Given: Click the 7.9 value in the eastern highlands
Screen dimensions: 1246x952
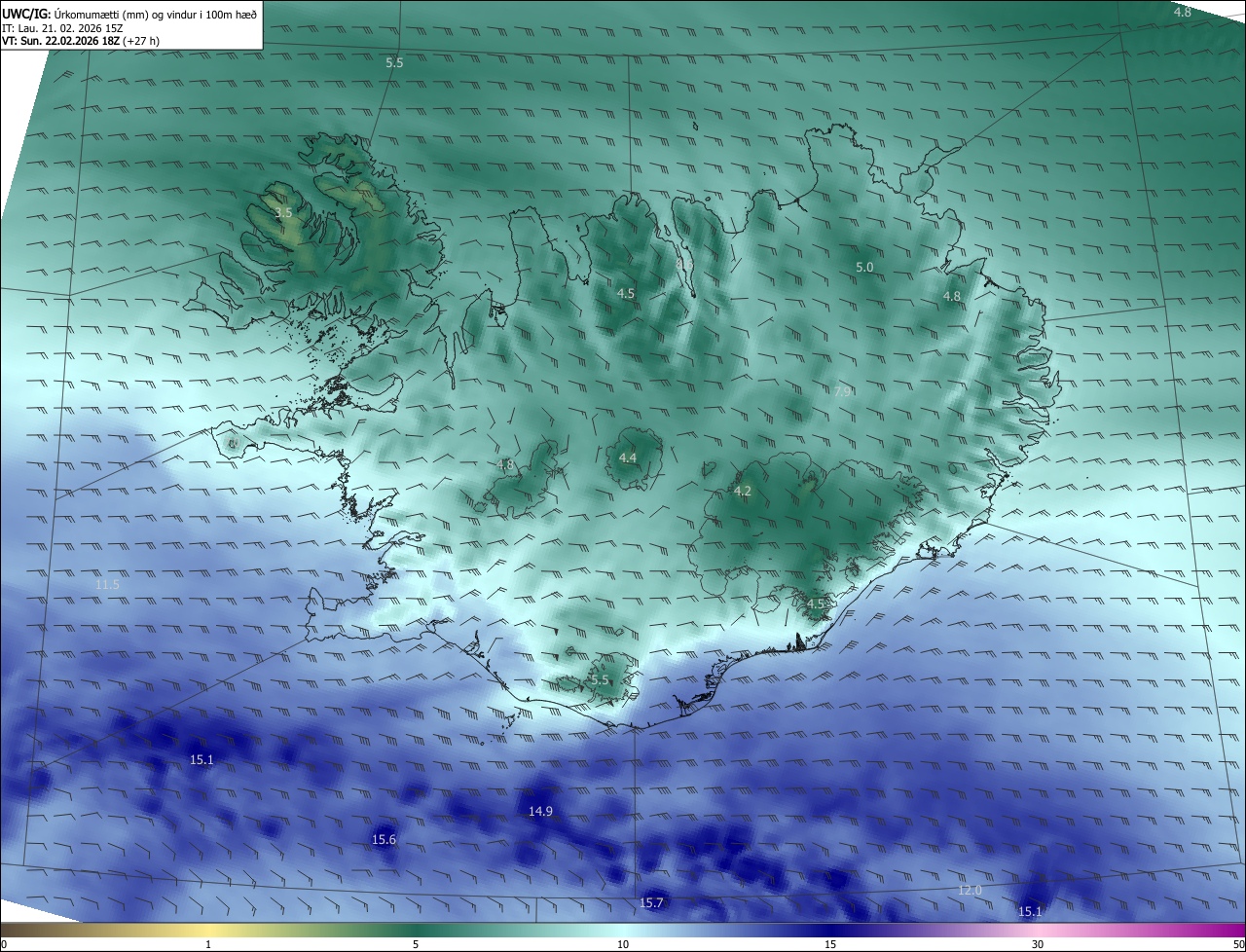Looking at the screenshot, I should tap(843, 391).
